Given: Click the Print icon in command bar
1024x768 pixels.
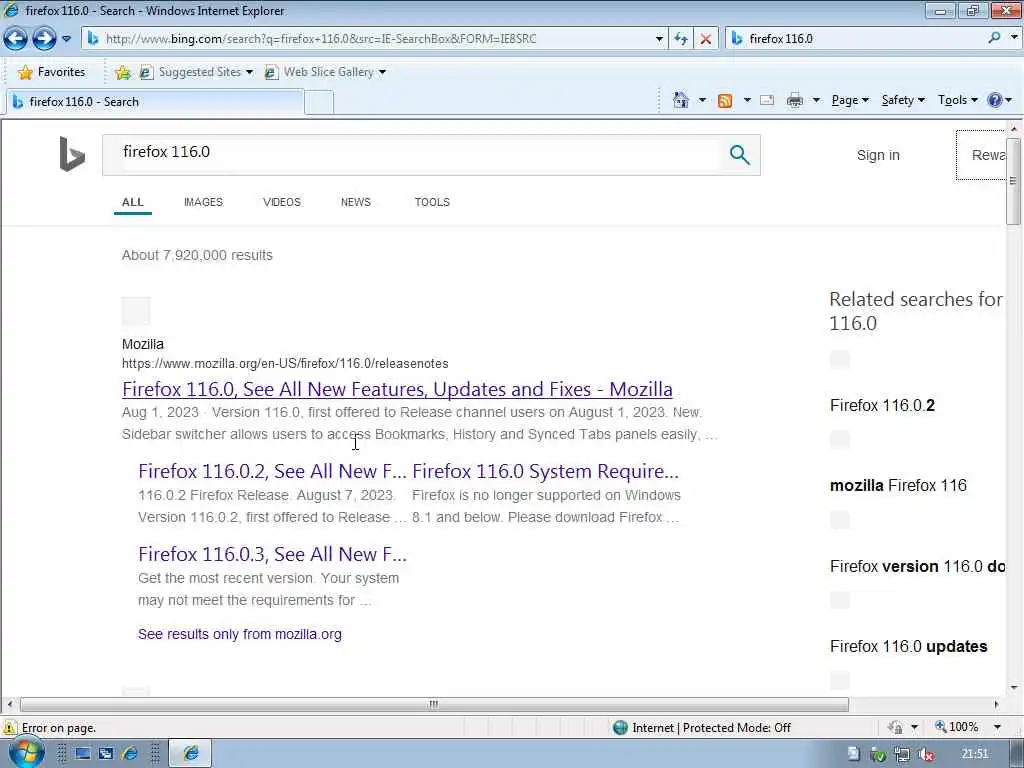Looking at the screenshot, I should tap(795, 101).
